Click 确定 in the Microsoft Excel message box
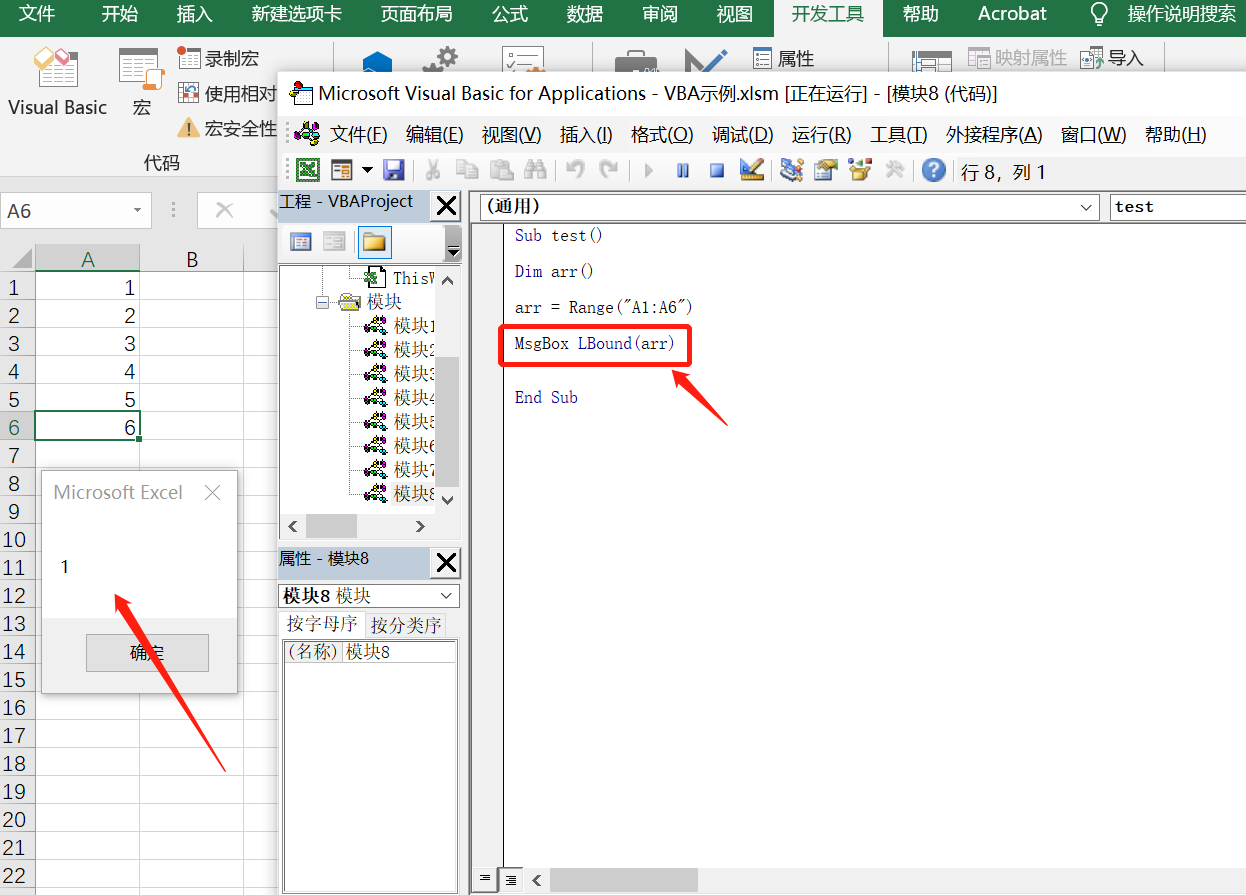 click(147, 653)
